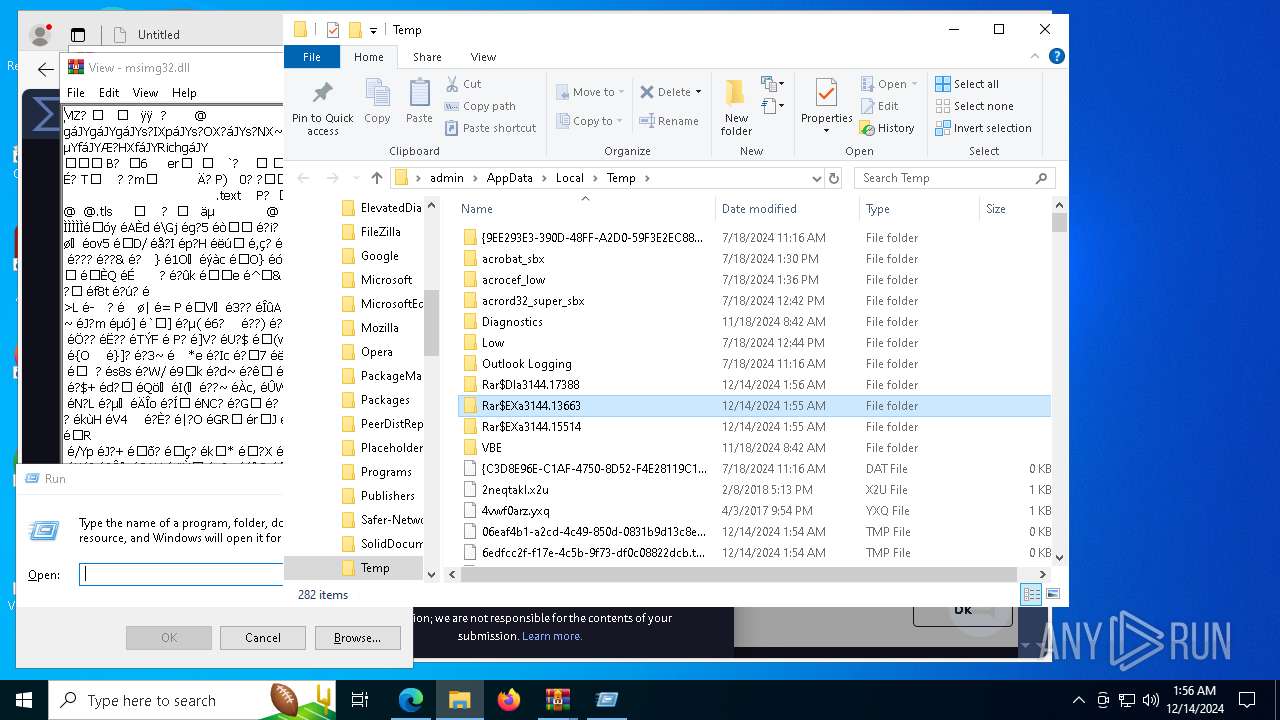Select the Home ribbon tab
The image size is (1280, 720).
point(369,57)
